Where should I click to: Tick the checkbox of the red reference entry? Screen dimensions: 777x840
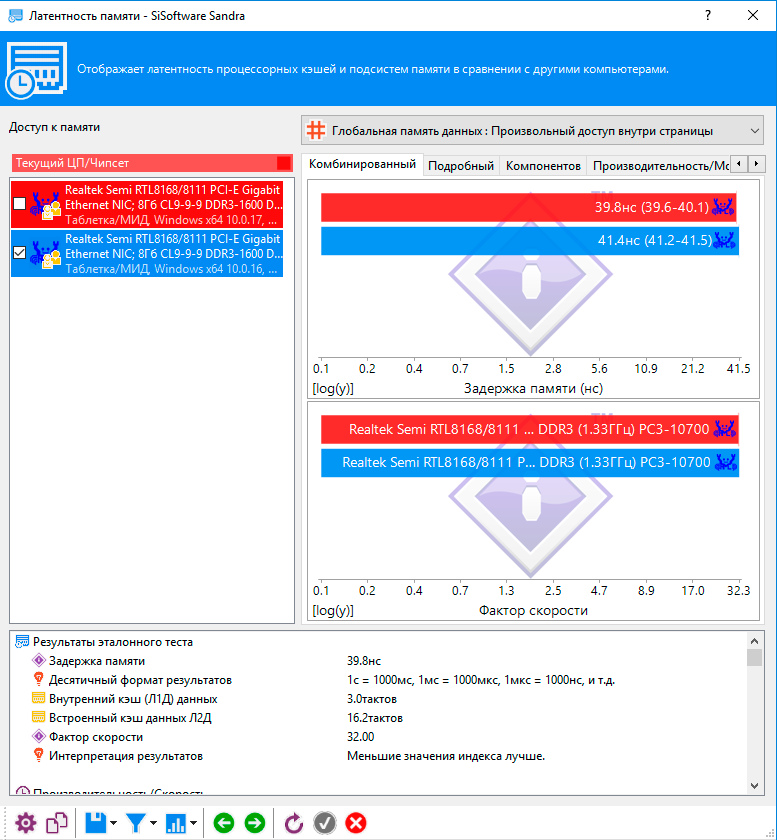click(20, 204)
